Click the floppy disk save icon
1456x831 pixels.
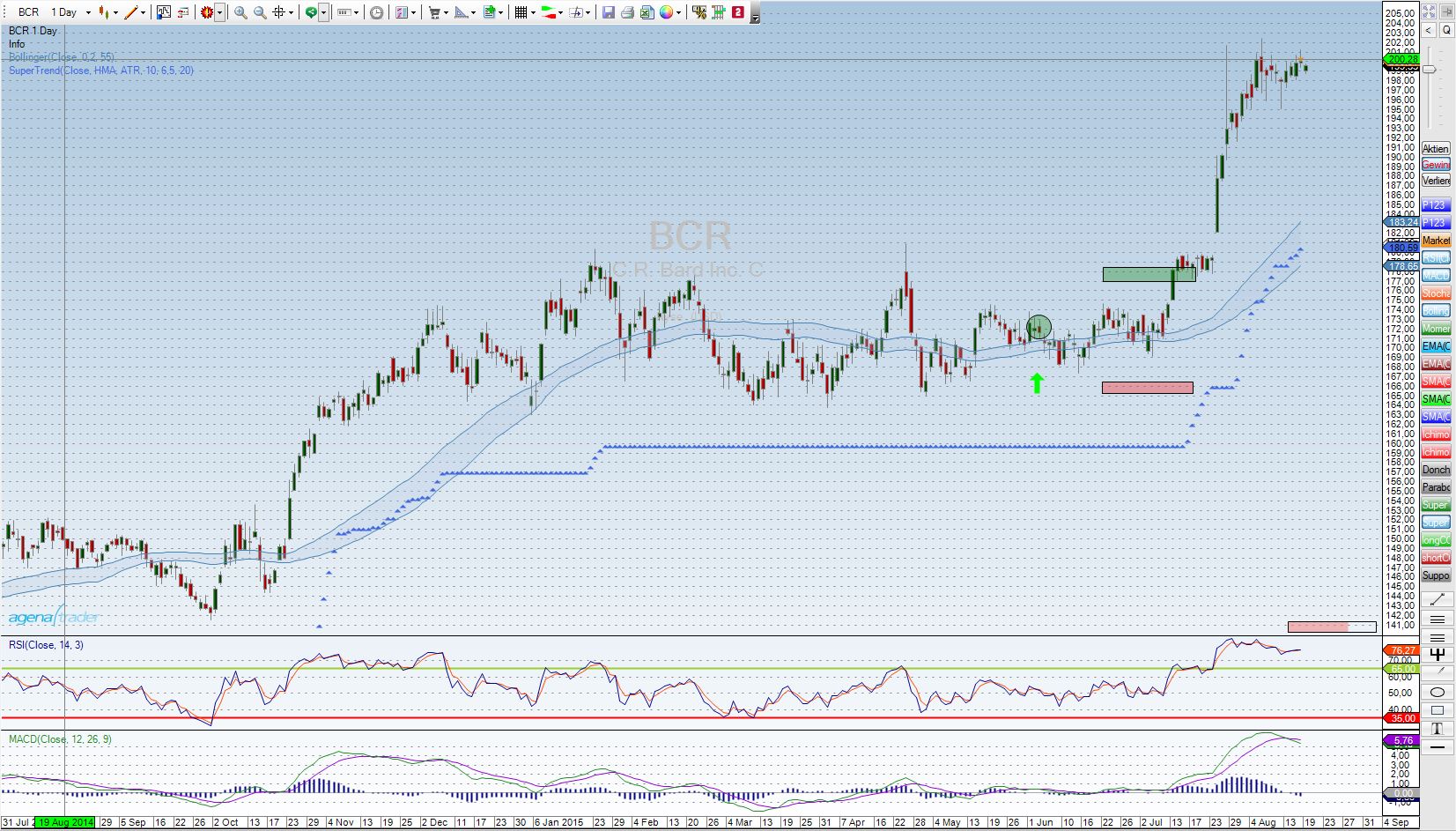click(608, 12)
